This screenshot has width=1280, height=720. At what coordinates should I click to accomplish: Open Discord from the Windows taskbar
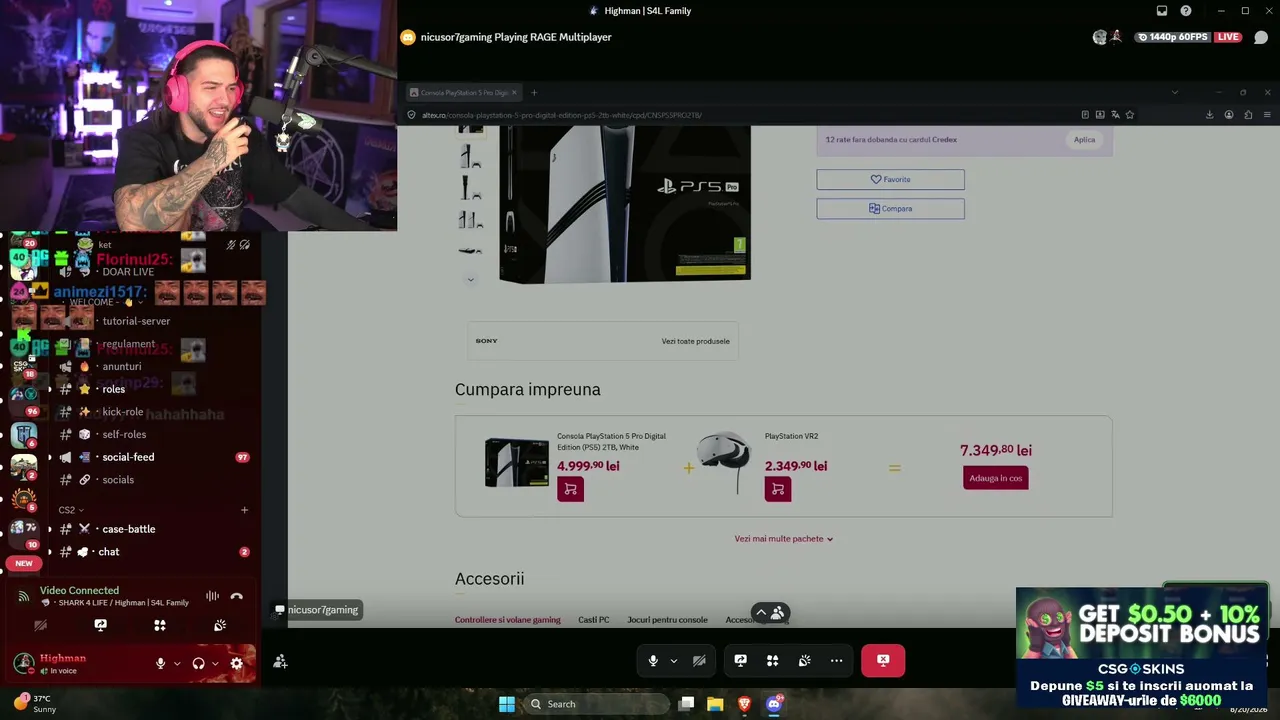[773, 704]
